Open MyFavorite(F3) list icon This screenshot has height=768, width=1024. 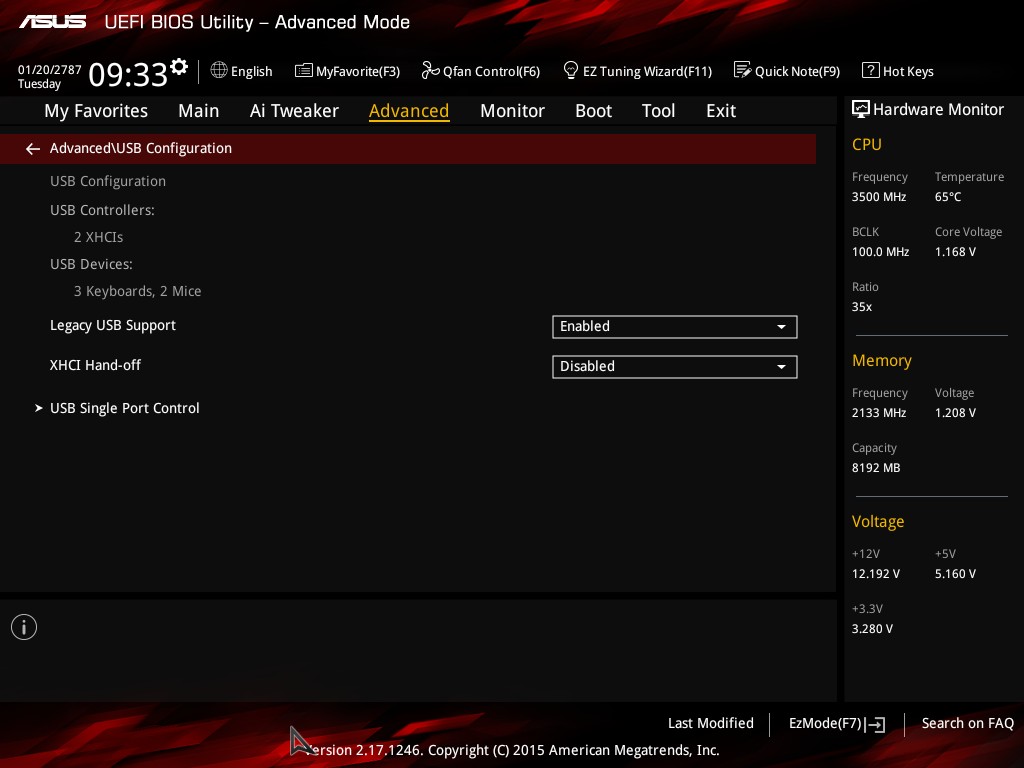(304, 71)
